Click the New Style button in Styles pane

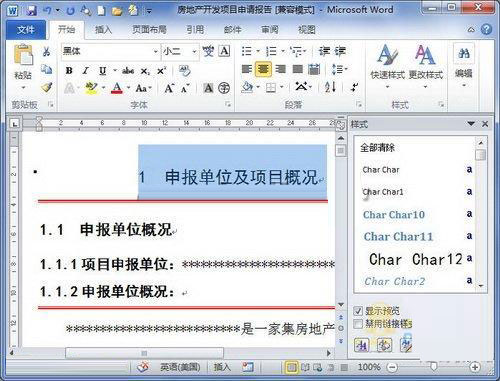(x=362, y=345)
